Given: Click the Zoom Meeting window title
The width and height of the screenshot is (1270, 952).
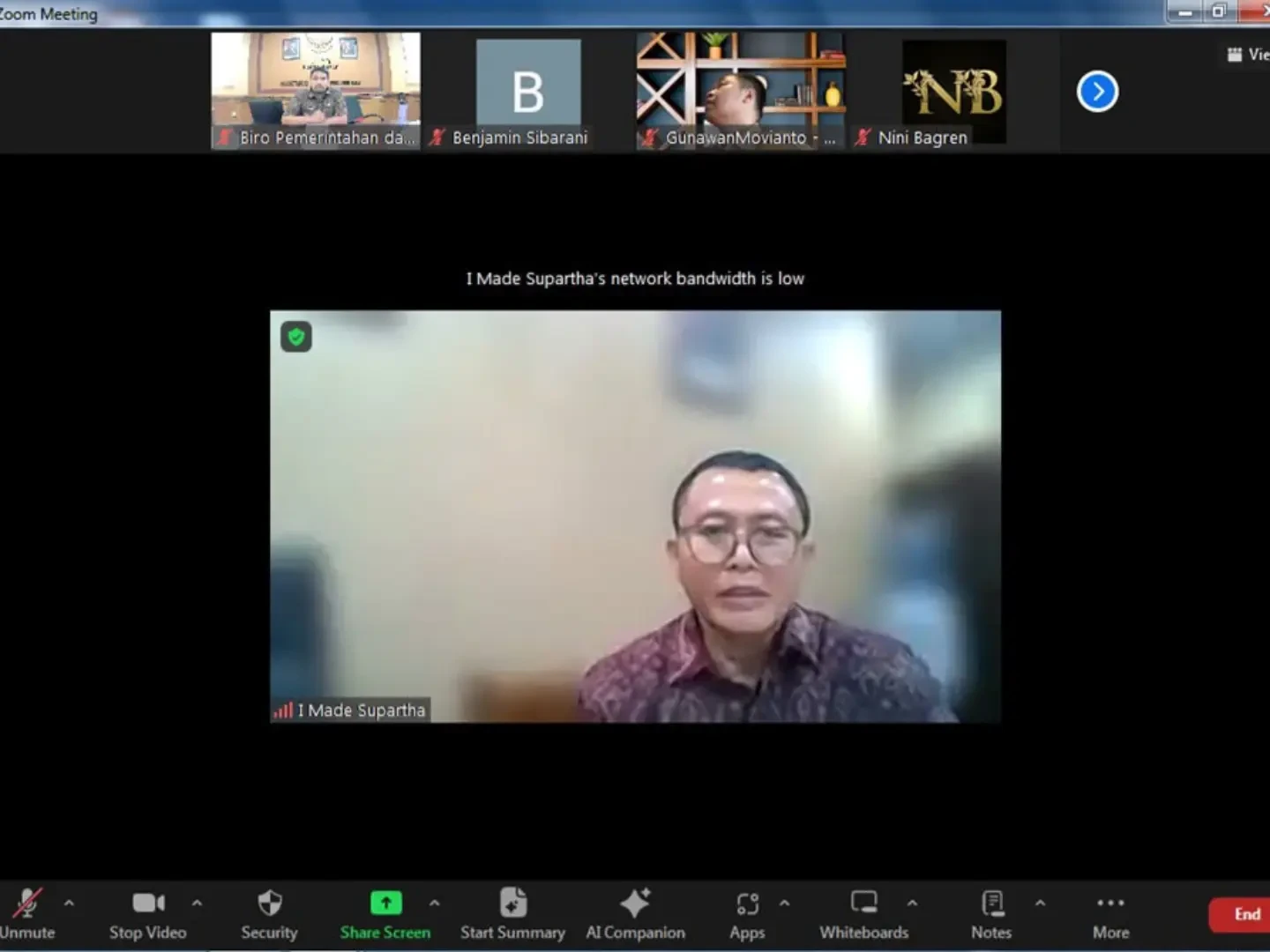Looking at the screenshot, I should 49,14.
